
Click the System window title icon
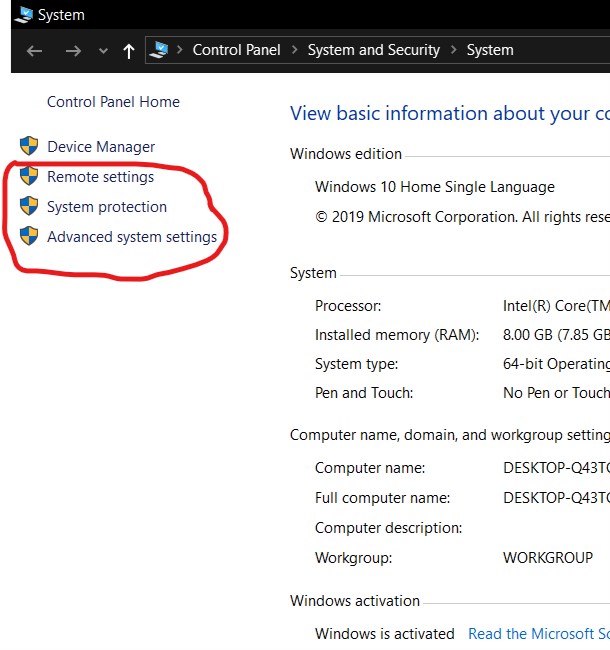click(24, 15)
